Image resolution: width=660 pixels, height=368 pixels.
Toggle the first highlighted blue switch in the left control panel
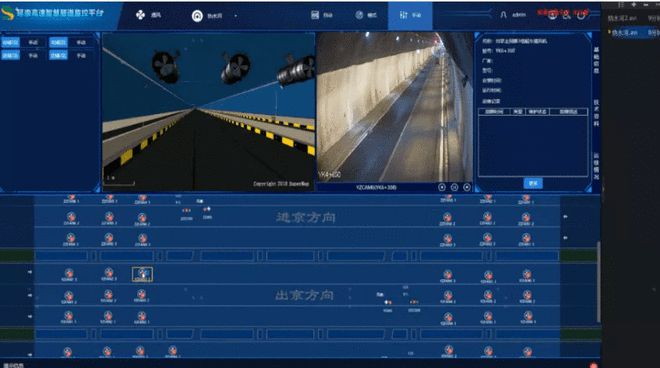10,42
